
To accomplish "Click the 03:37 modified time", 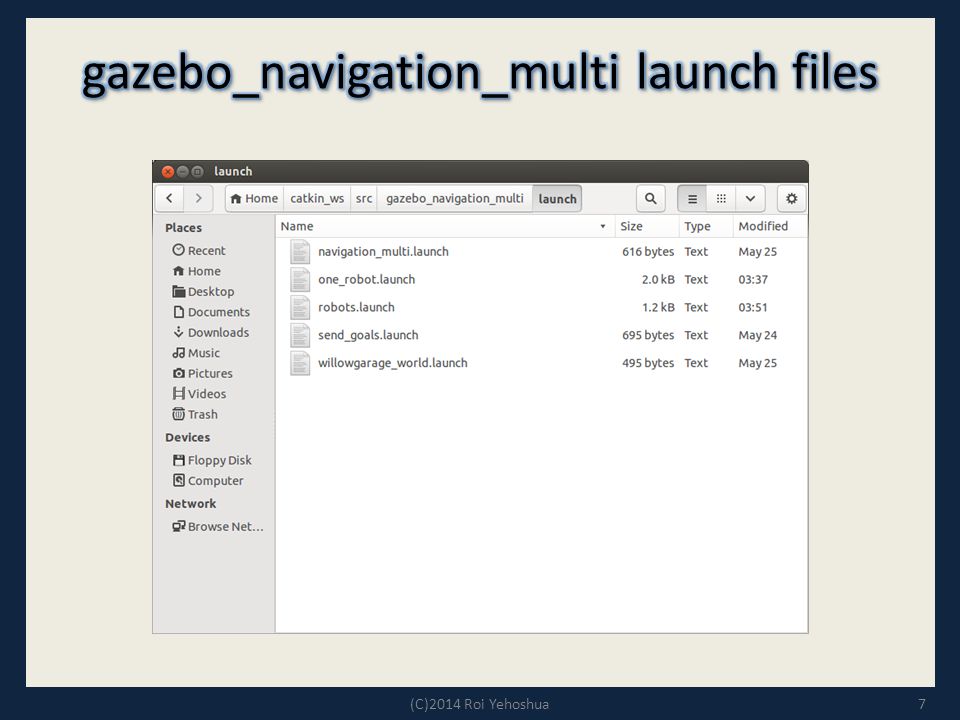I will point(752,280).
